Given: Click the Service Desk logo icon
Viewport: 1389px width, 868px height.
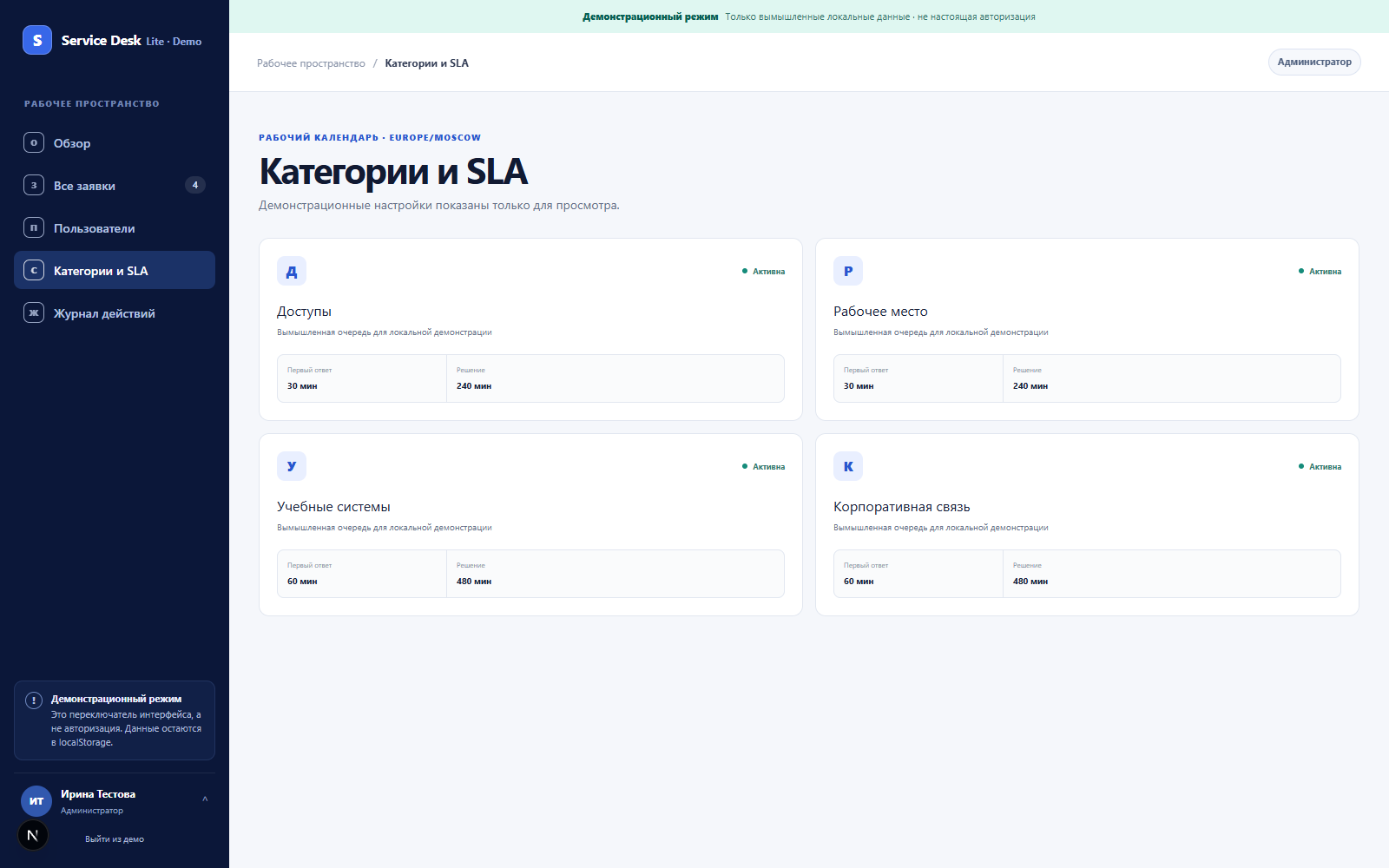Looking at the screenshot, I should click(x=37, y=40).
